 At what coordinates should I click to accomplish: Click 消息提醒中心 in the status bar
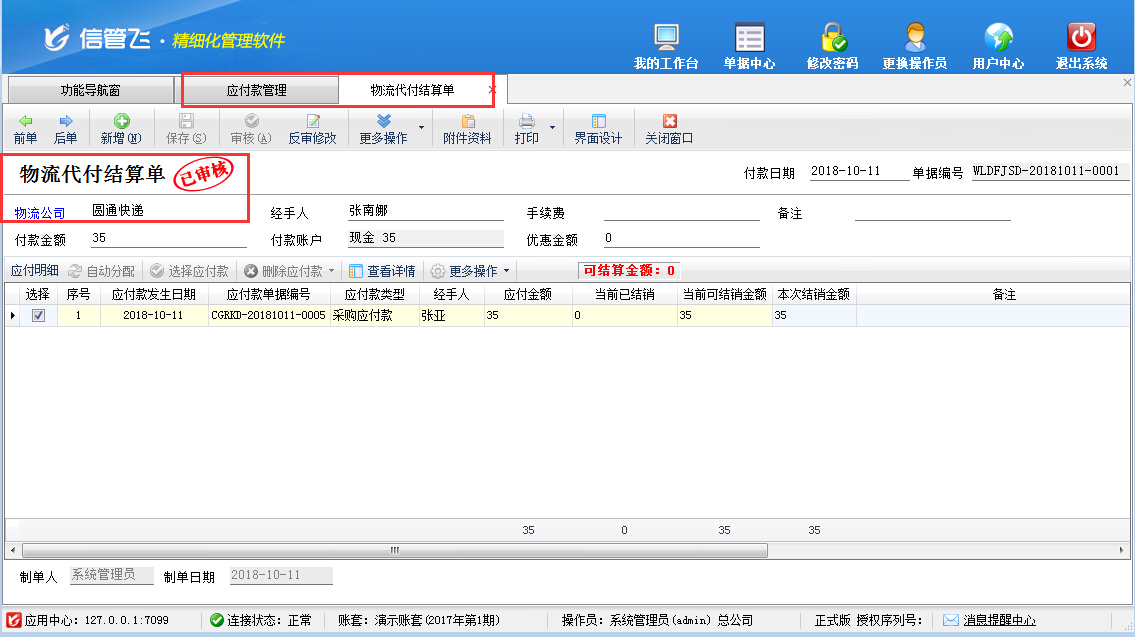point(998,620)
